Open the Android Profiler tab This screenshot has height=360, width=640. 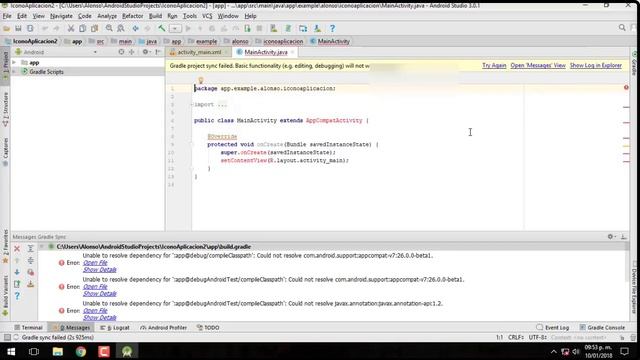[163, 328]
